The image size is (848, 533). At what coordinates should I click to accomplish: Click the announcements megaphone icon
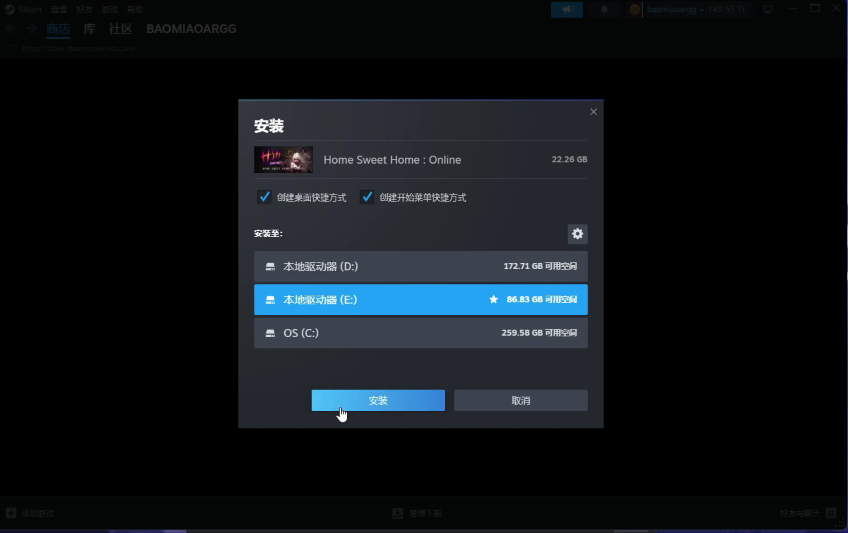pyautogui.click(x=567, y=9)
